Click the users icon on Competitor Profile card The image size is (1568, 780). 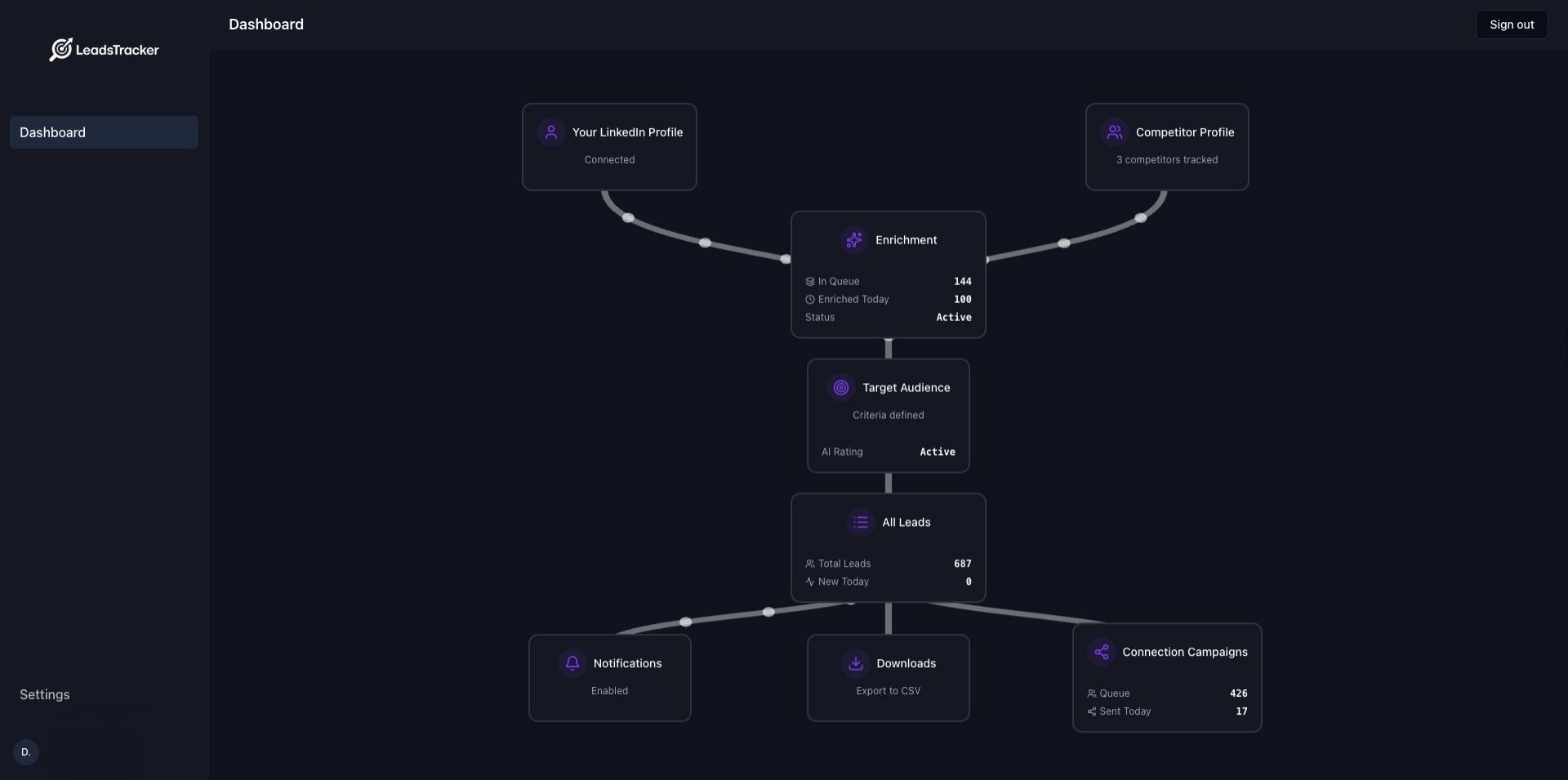point(1116,131)
